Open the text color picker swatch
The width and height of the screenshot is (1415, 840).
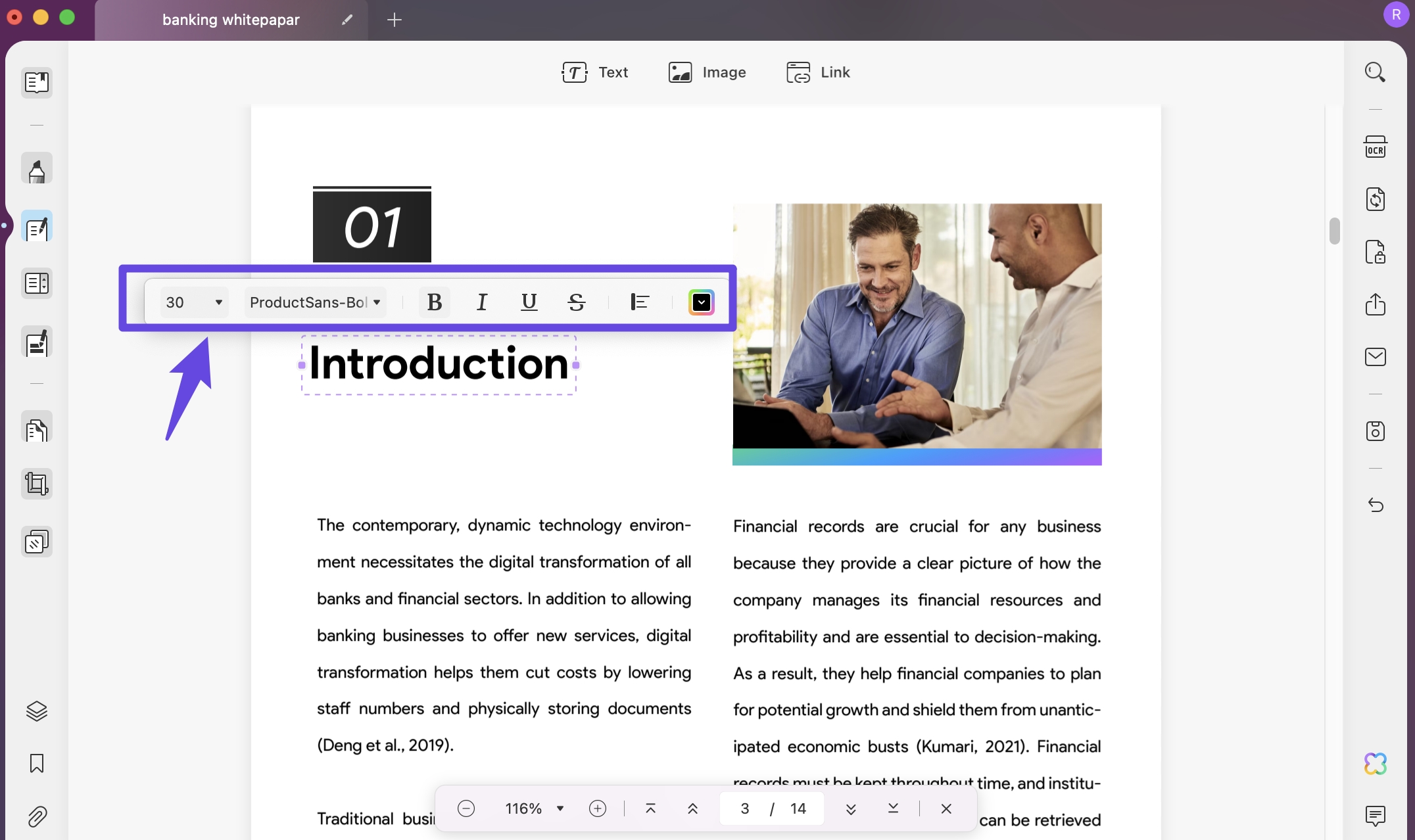701,302
